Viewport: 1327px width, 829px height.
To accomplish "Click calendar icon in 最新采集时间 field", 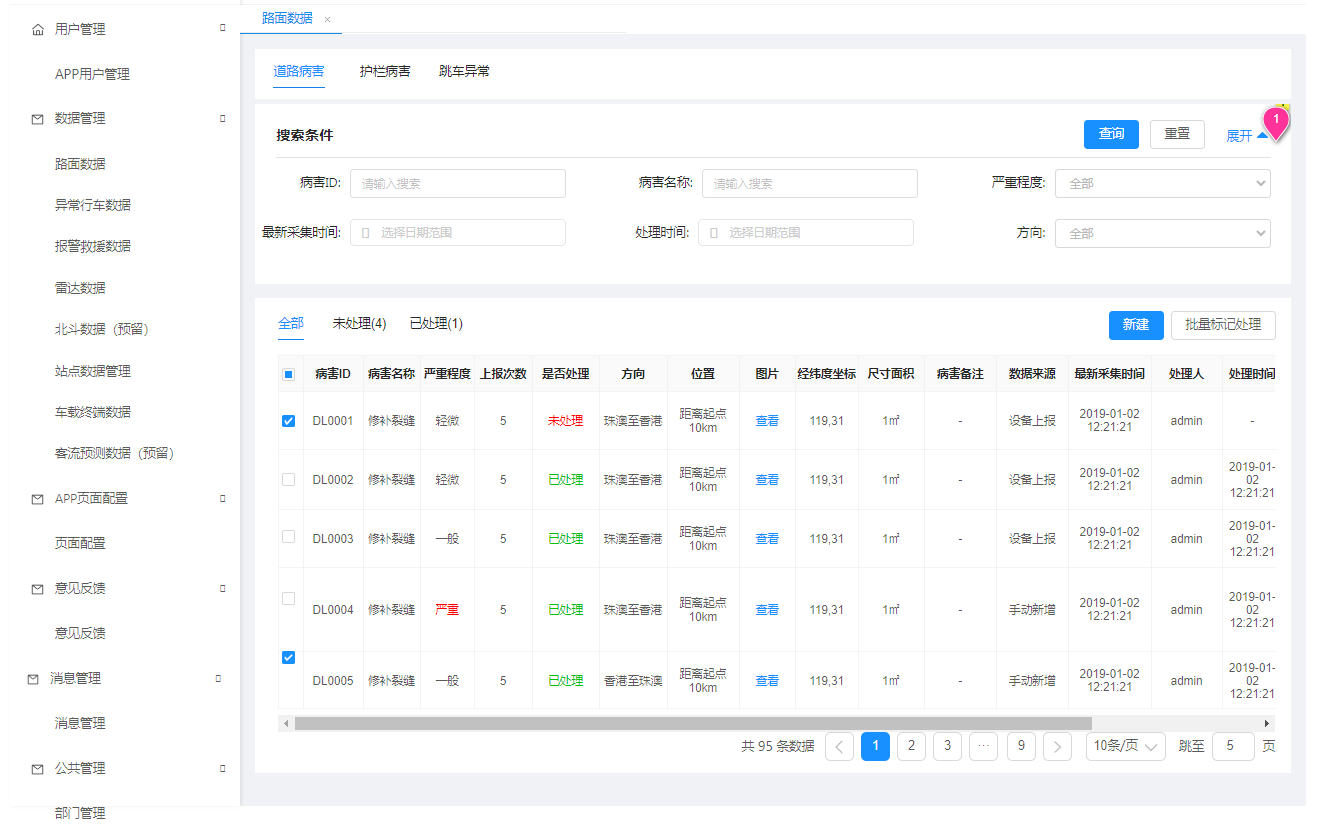I will tap(365, 233).
